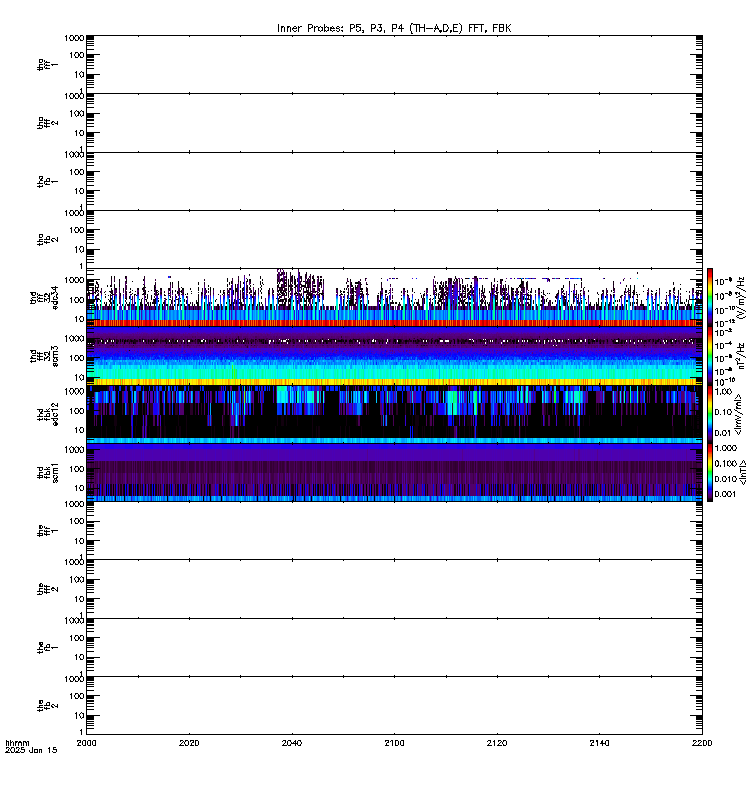This screenshot has width=750, height=800.
Task: Click the '1.00' tick on <|mV/m|> color bar
Action: click(723, 392)
